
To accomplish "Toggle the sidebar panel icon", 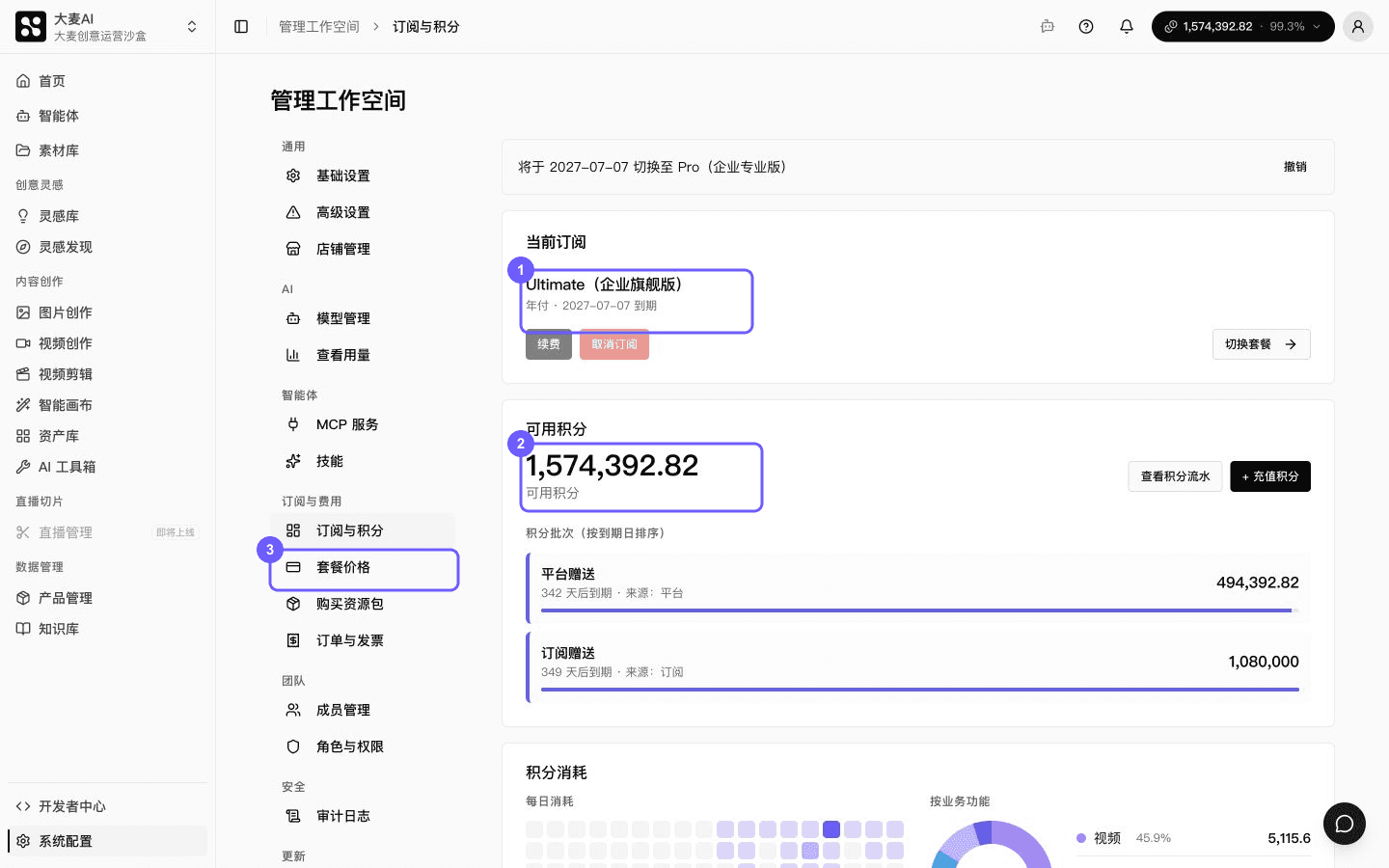I will (241, 27).
